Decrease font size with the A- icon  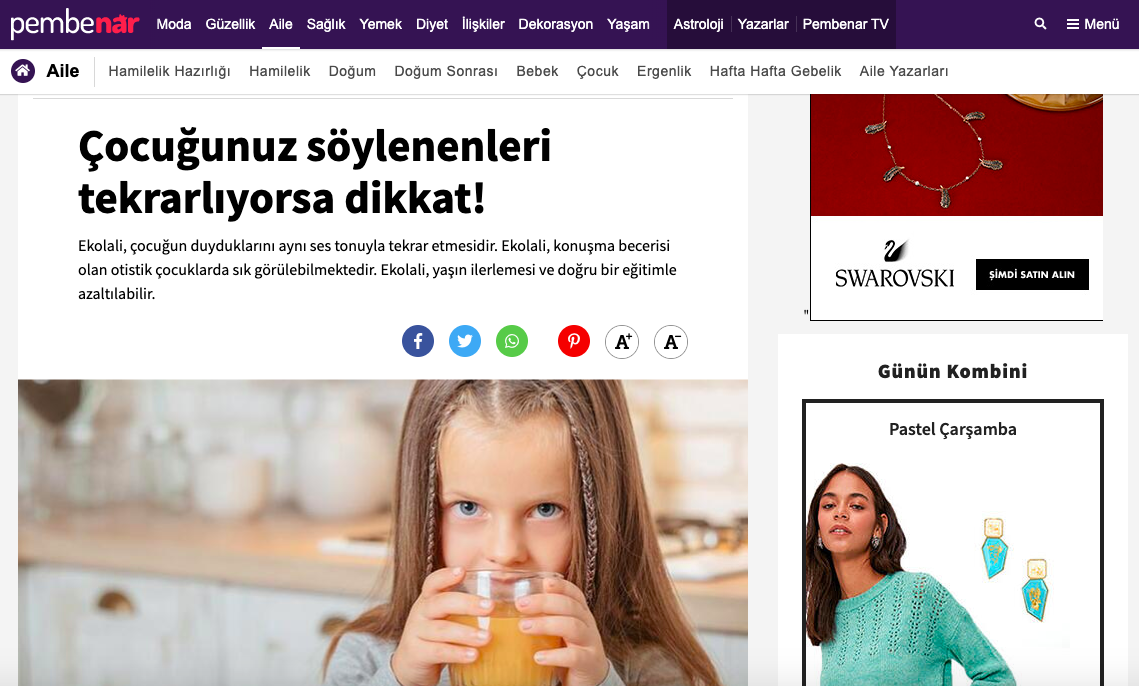pos(670,342)
